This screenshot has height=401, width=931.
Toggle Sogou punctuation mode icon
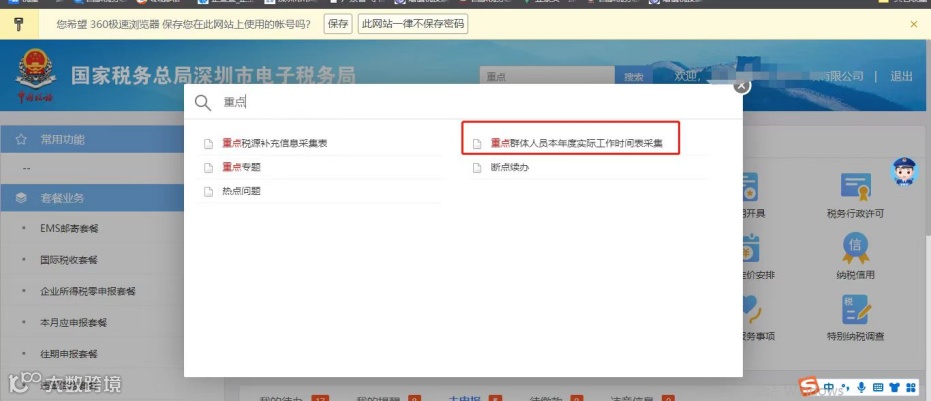click(x=846, y=387)
